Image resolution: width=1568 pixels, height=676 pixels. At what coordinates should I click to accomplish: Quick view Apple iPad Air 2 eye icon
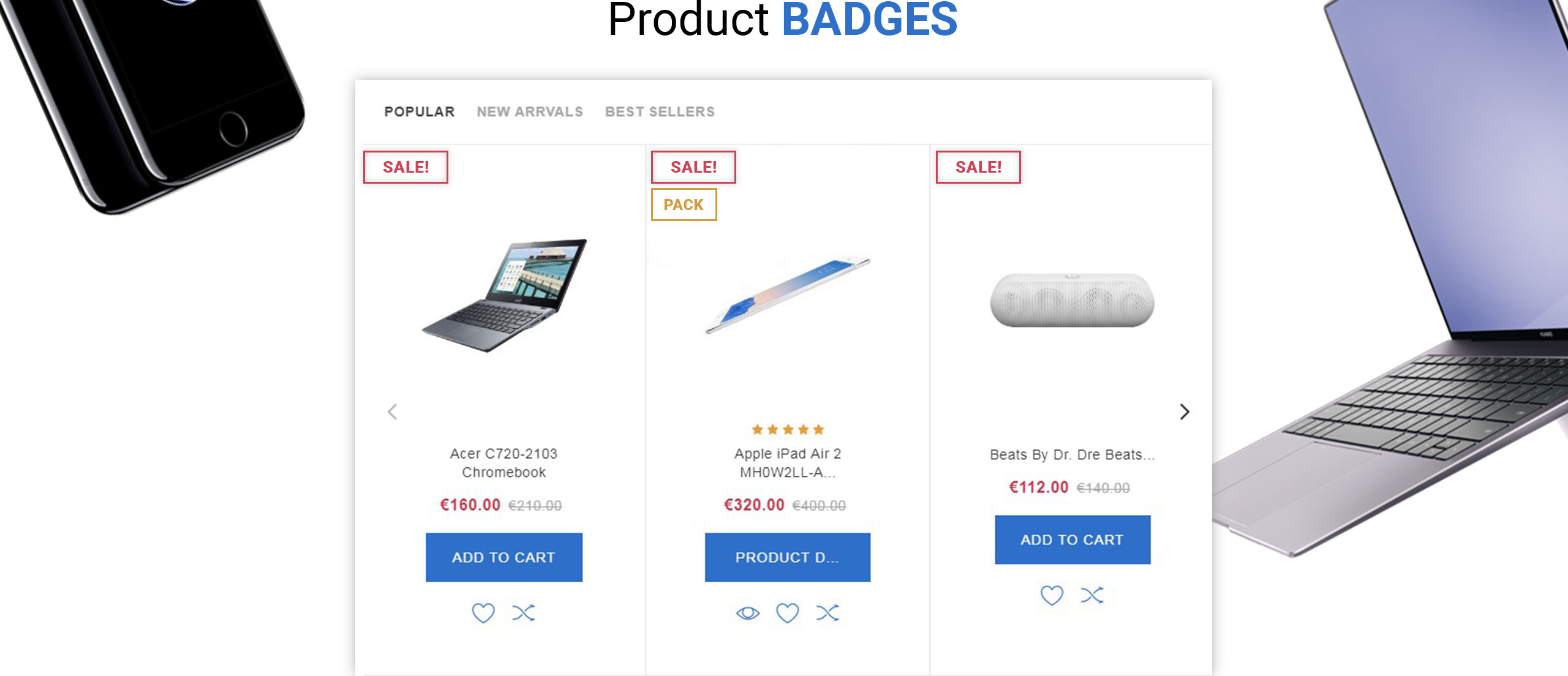click(747, 613)
